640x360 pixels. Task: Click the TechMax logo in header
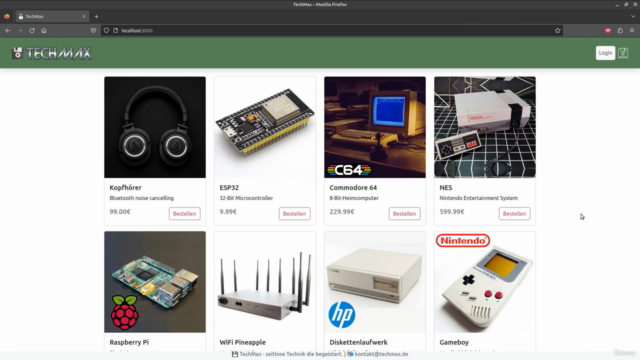pyautogui.click(x=51, y=53)
